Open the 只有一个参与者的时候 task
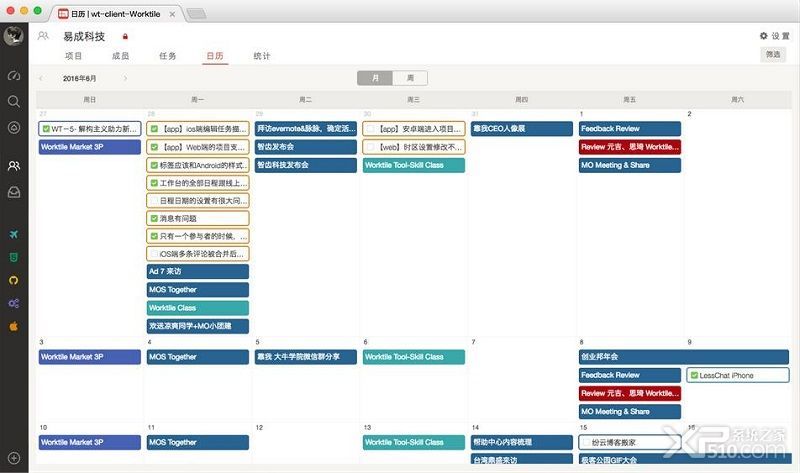This screenshot has width=800, height=473. point(198,236)
